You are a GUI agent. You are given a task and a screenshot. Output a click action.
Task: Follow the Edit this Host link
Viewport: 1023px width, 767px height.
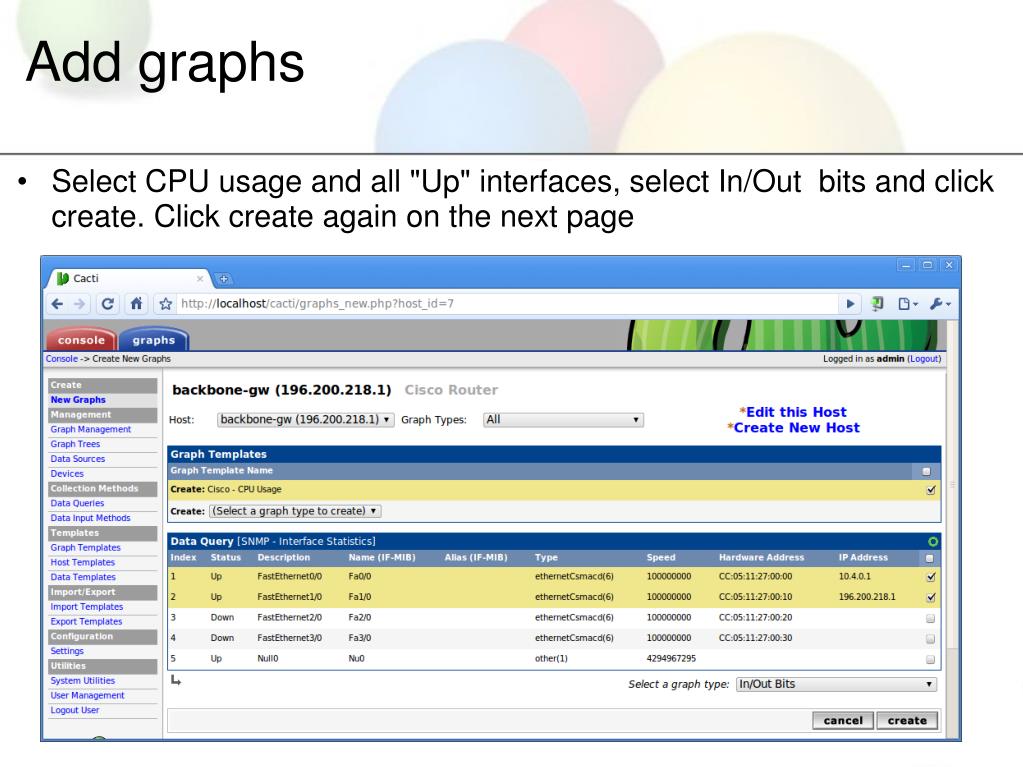coord(796,412)
